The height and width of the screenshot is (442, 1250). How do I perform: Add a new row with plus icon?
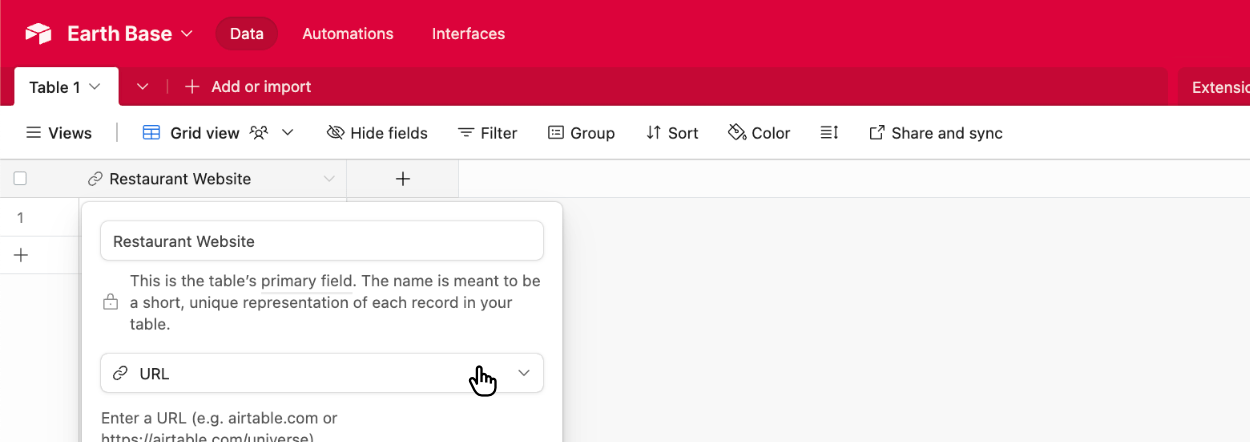[20, 255]
